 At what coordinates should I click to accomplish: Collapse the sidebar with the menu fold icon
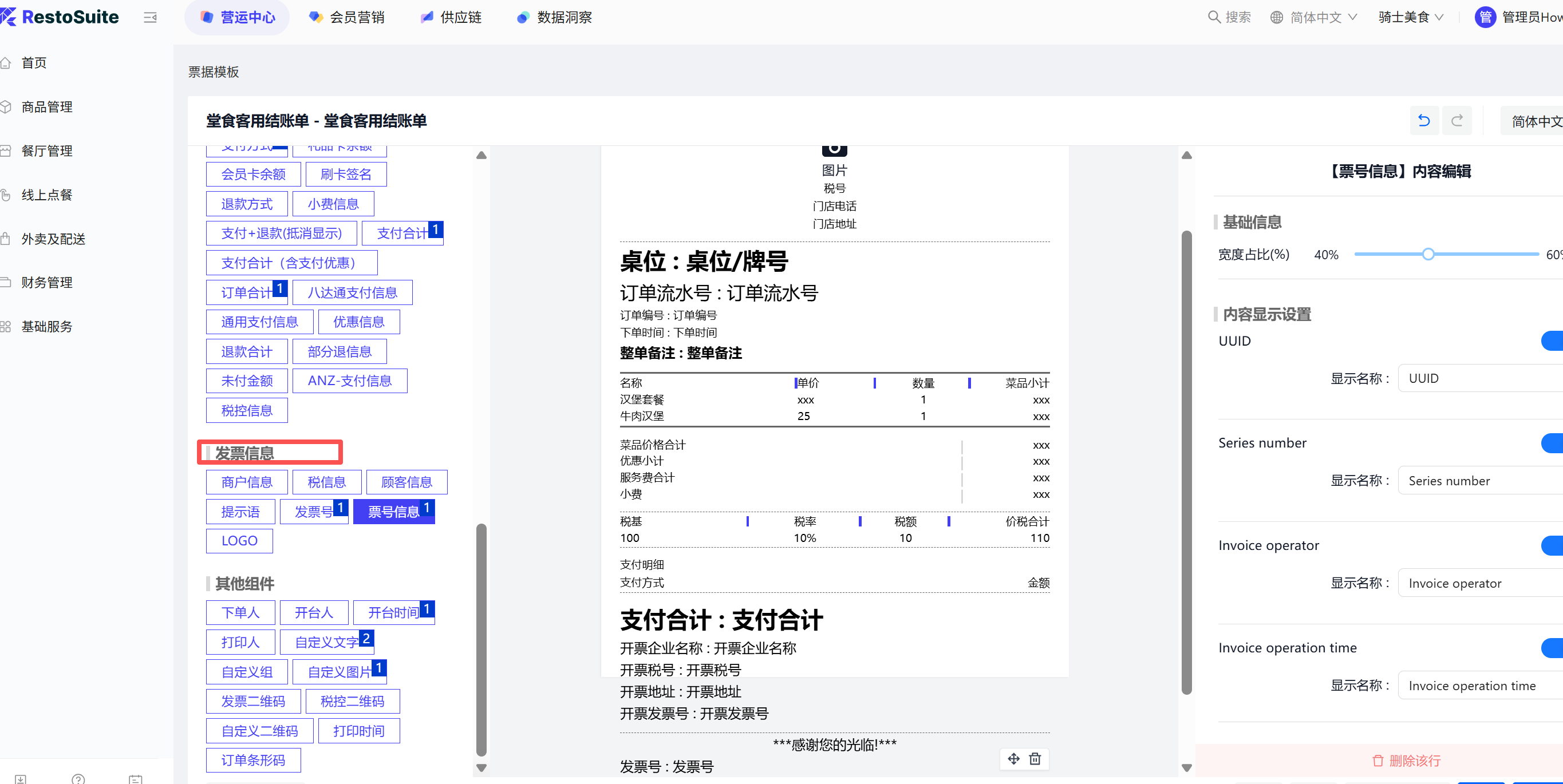[150, 18]
